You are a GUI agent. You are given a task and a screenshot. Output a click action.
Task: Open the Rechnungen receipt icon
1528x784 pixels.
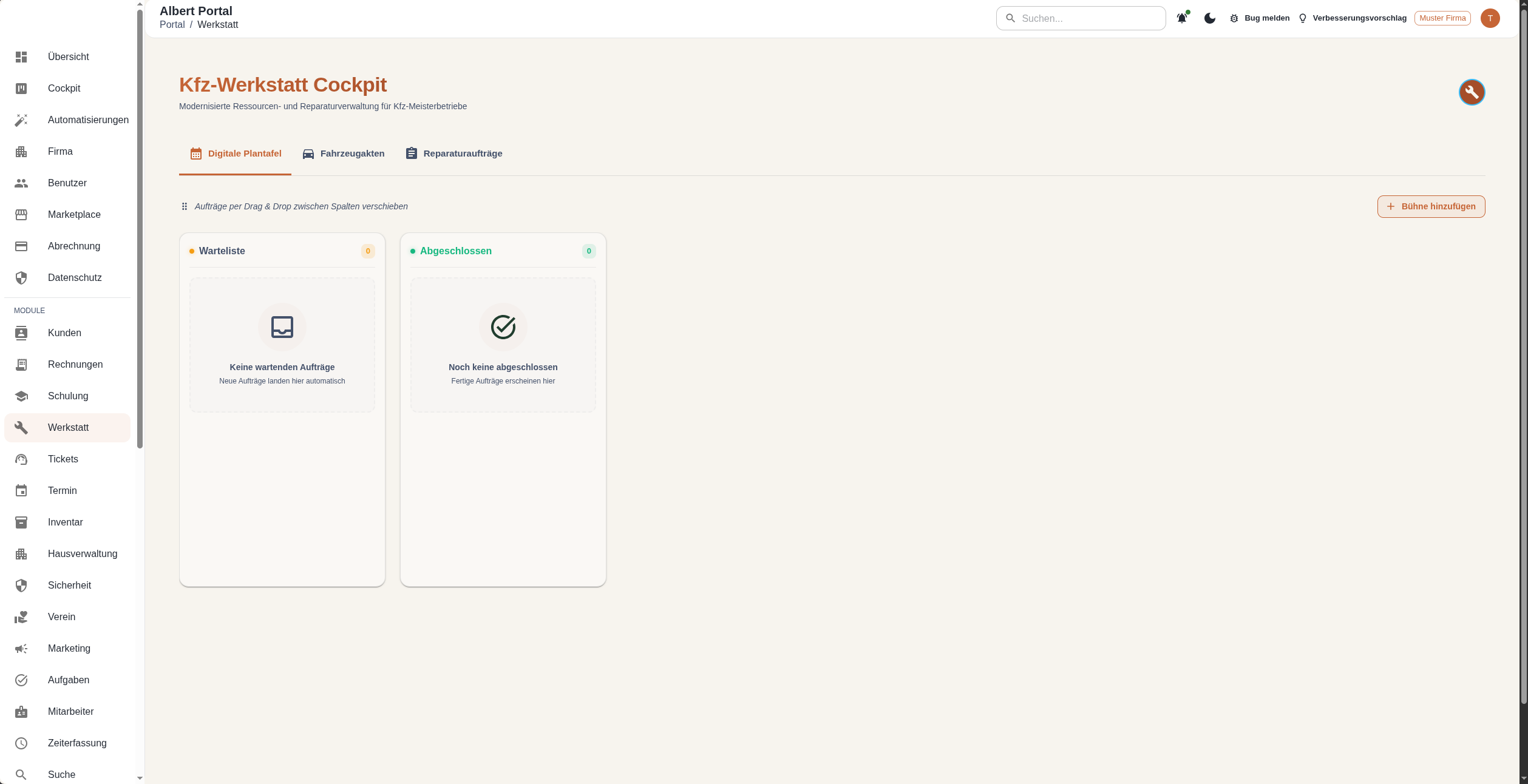(21, 365)
